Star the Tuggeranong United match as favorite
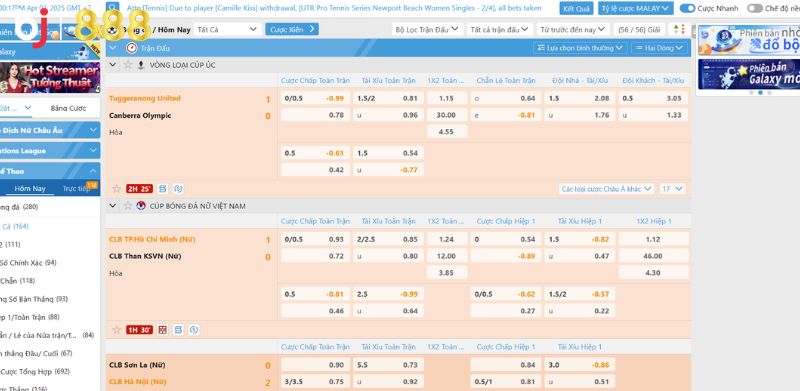The image size is (800, 391). [117, 189]
